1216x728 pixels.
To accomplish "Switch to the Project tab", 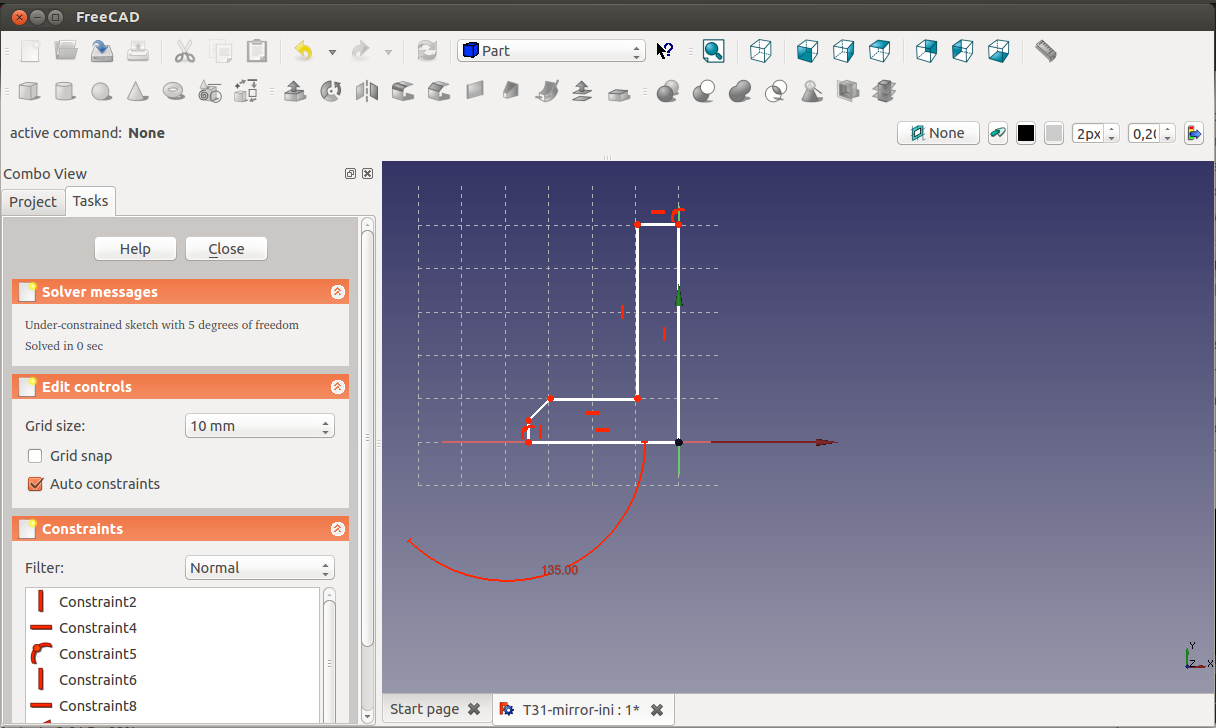I will [x=33, y=202].
